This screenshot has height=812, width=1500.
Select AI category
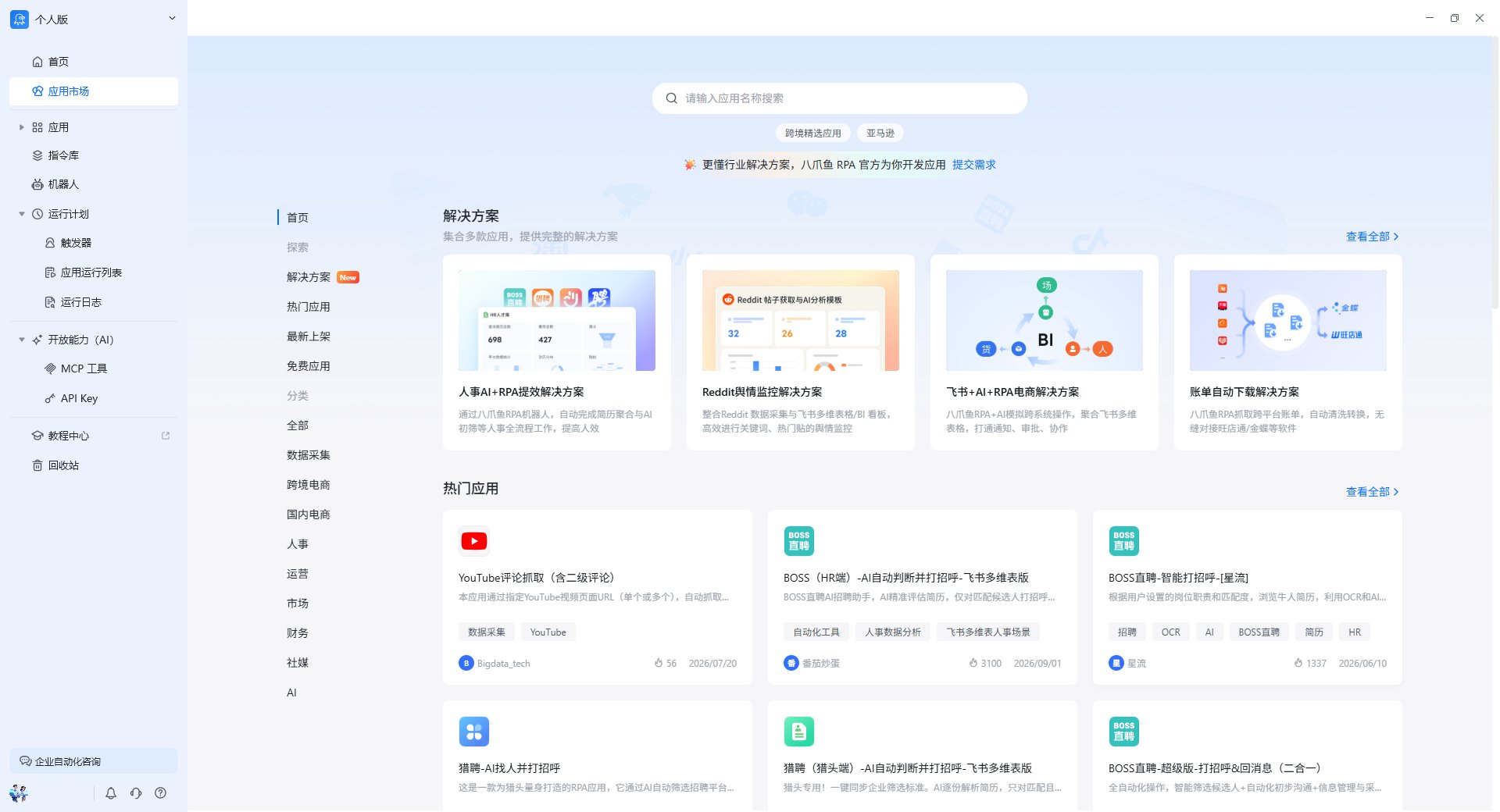pos(291,693)
